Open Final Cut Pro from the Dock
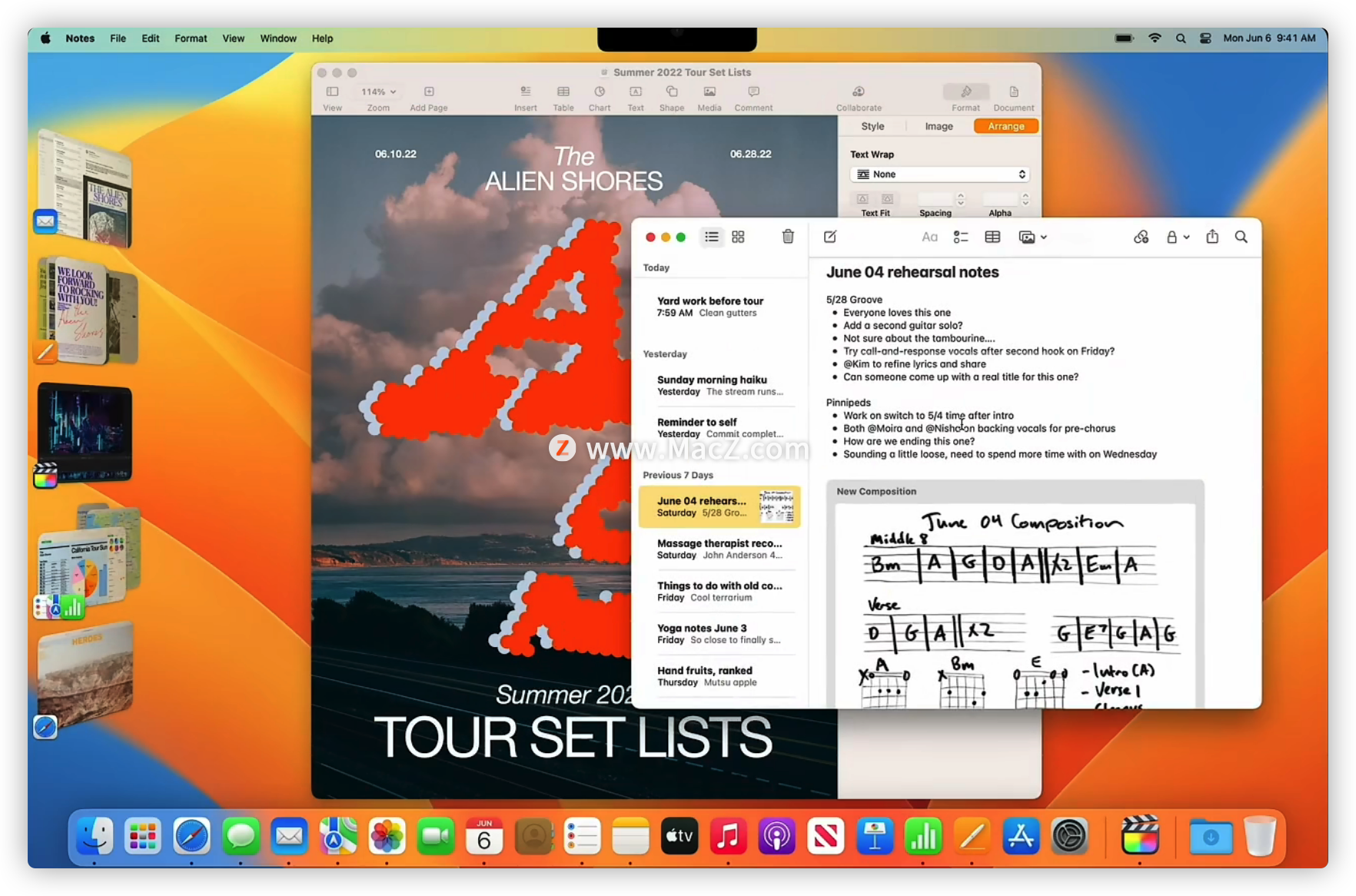The height and width of the screenshot is (896, 1356). click(1140, 836)
